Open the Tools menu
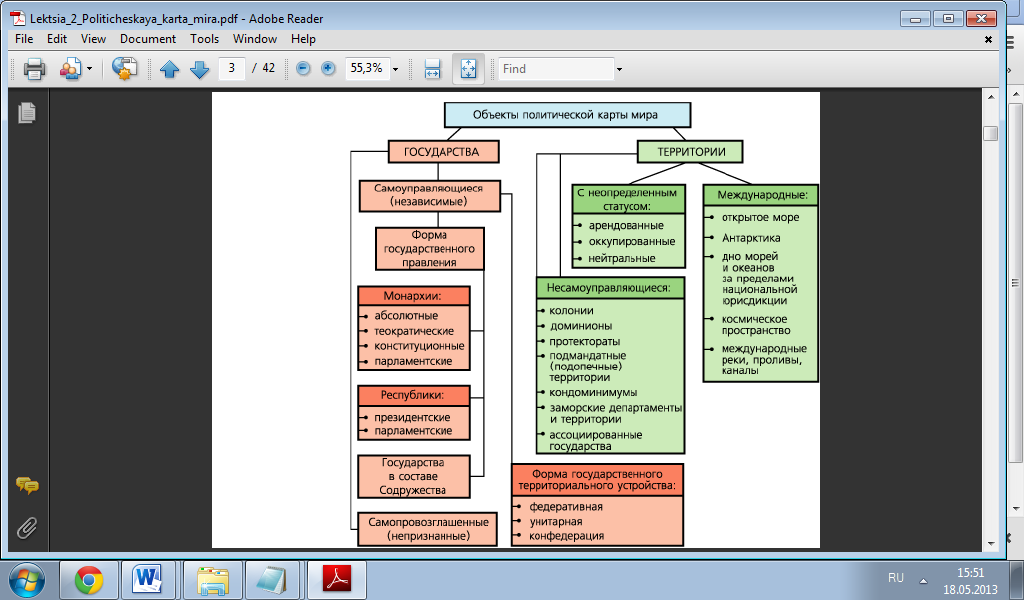This screenshot has width=1024, height=600. 204,39
